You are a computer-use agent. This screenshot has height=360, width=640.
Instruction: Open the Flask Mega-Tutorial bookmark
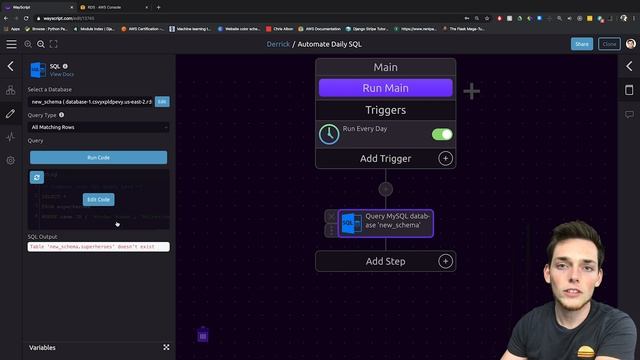pos(463,29)
